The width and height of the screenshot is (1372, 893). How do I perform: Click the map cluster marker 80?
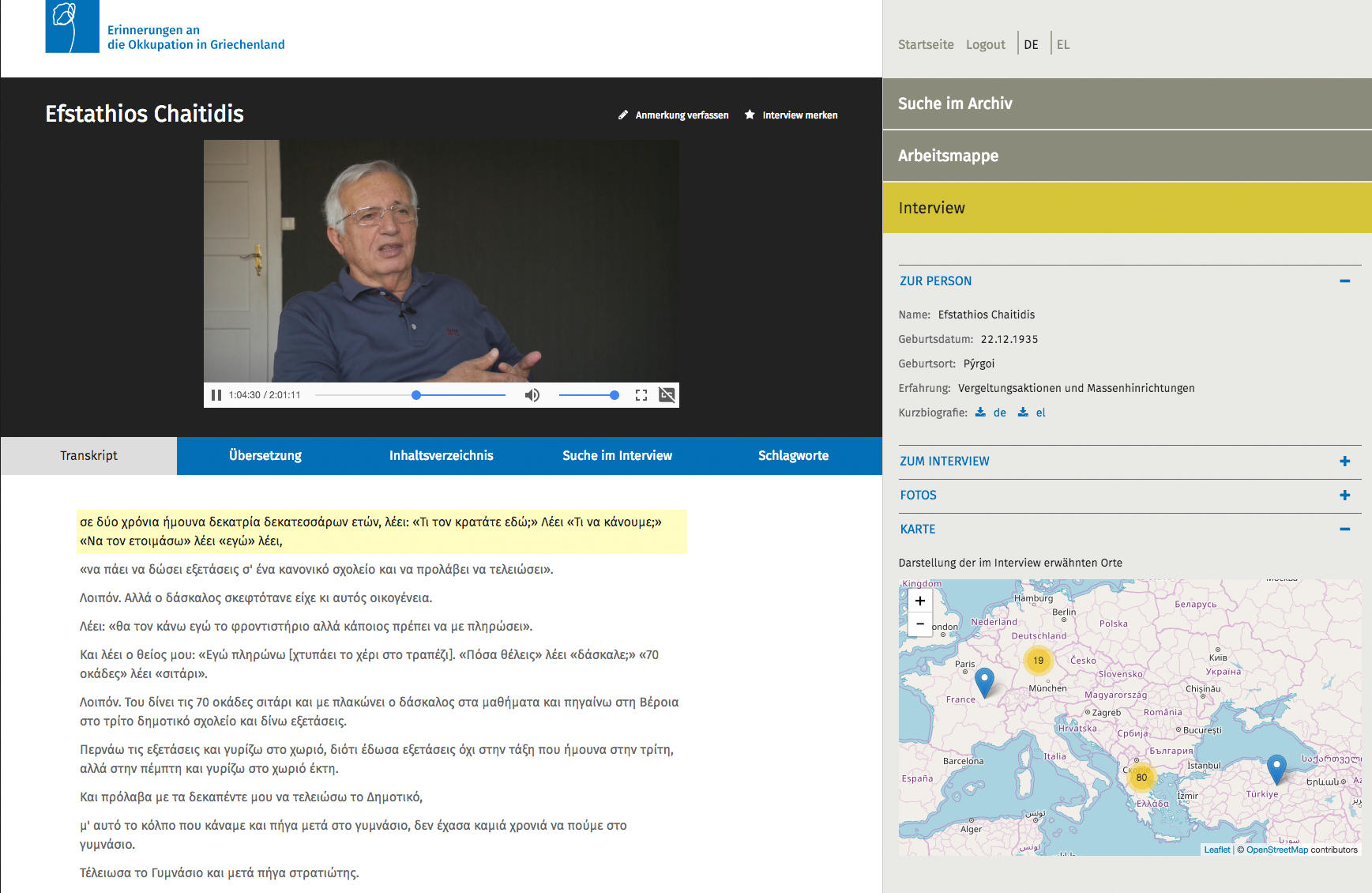tap(1141, 778)
